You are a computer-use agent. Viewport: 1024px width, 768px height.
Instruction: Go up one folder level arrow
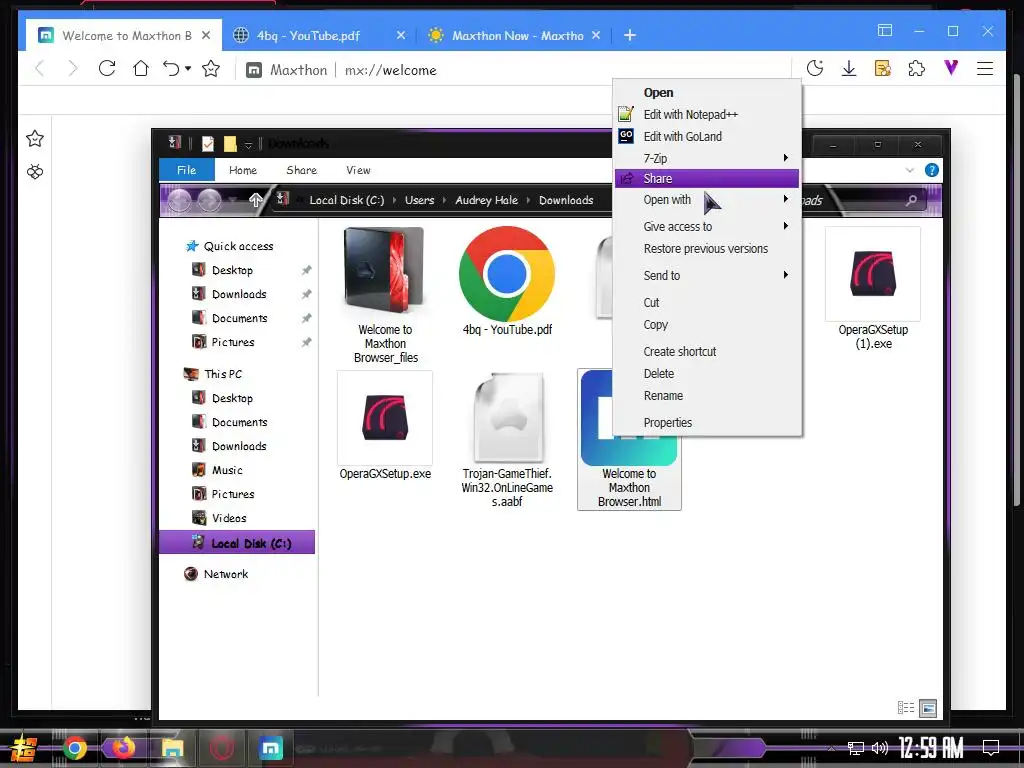click(x=255, y=200)
